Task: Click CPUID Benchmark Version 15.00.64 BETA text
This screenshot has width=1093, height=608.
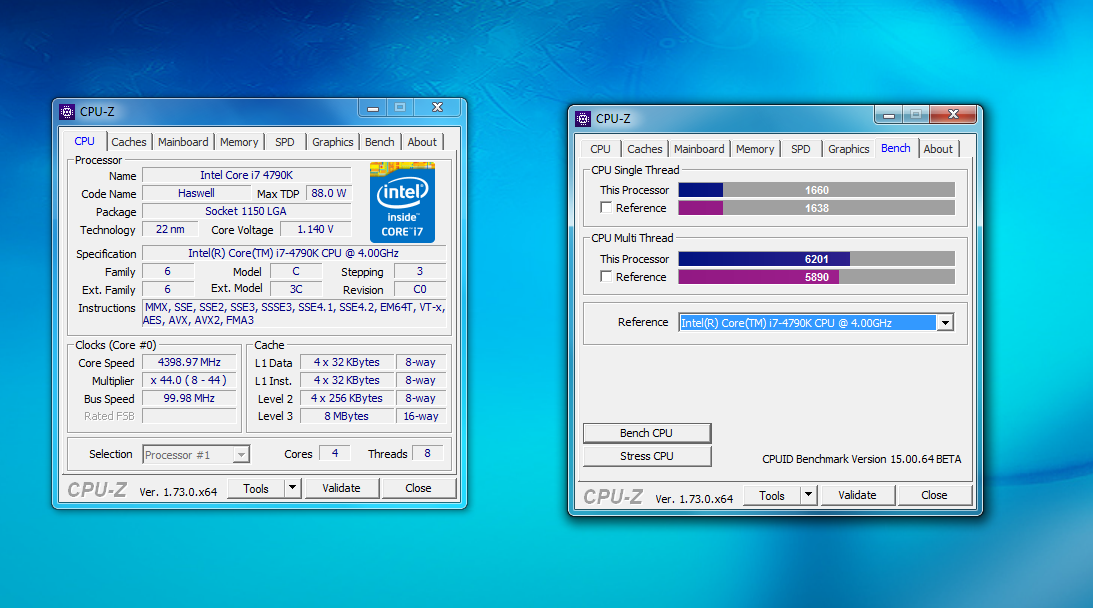Action: pos(862,459)
